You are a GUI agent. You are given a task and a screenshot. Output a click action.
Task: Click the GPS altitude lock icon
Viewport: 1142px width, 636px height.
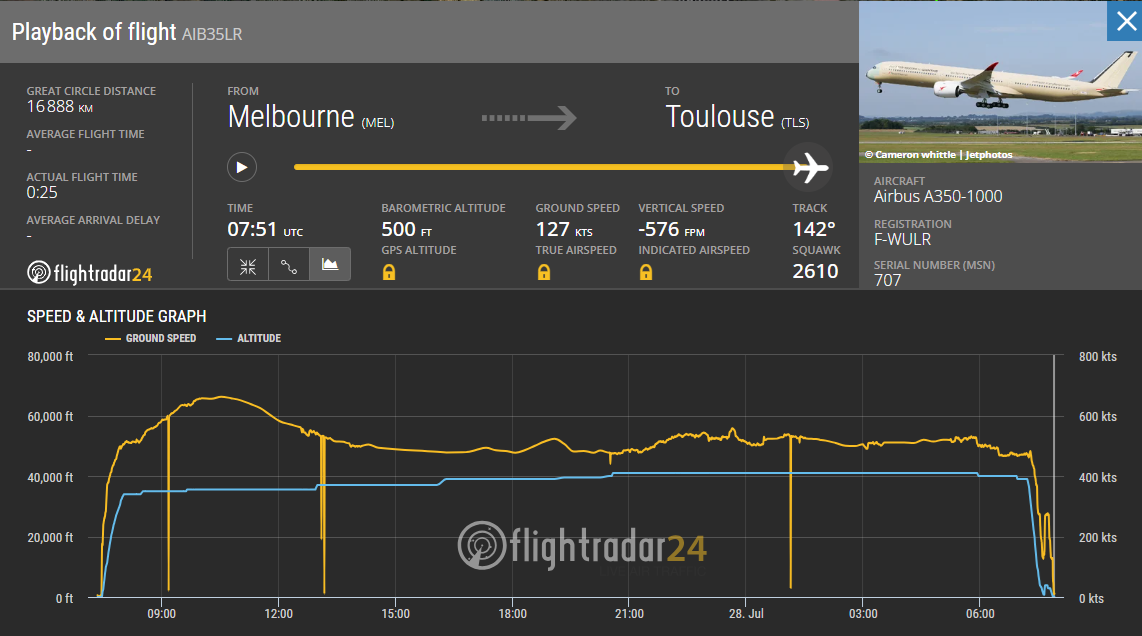click(x=389, y=272)
